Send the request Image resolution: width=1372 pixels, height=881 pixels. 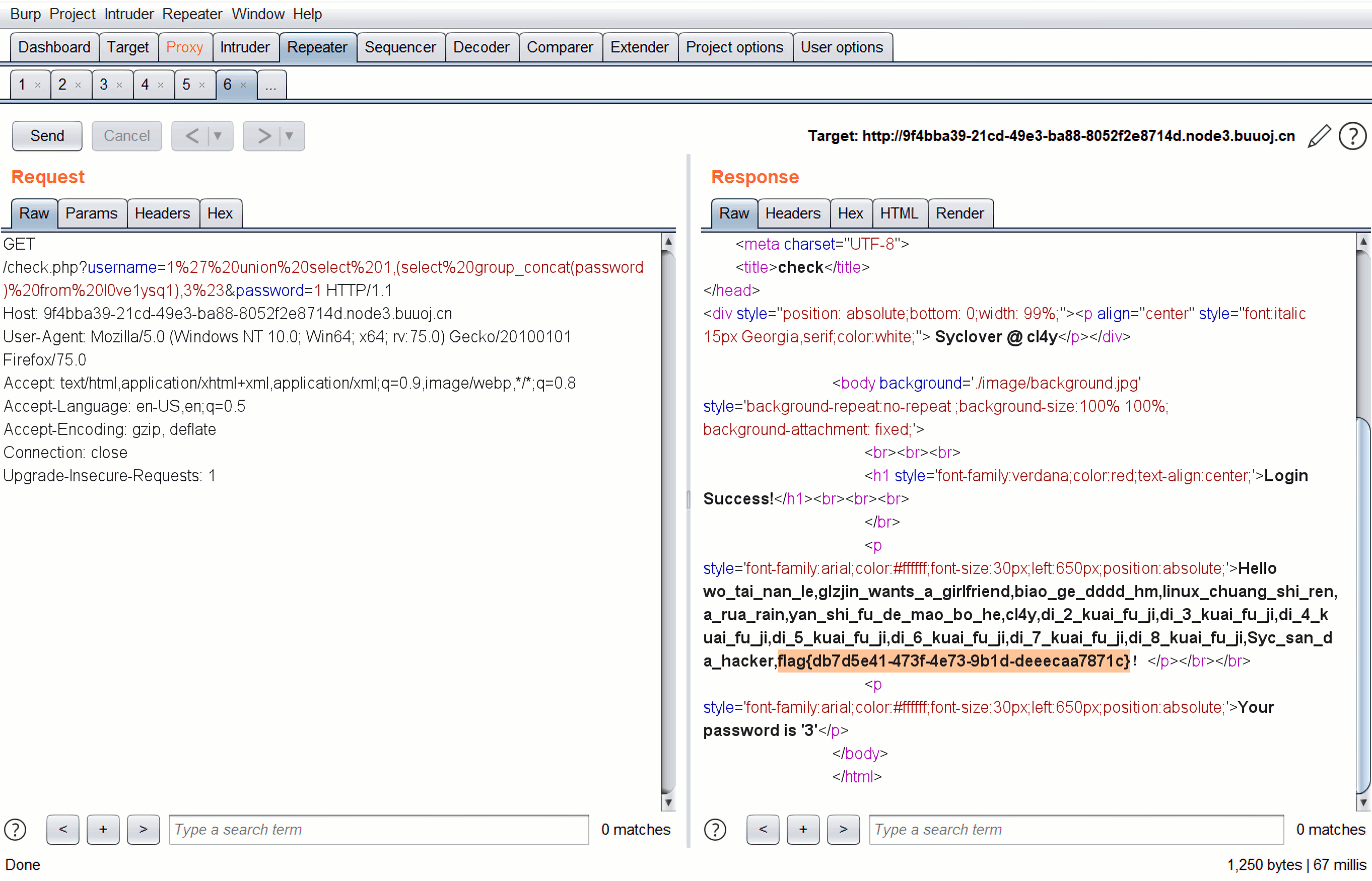pos(47,136)
